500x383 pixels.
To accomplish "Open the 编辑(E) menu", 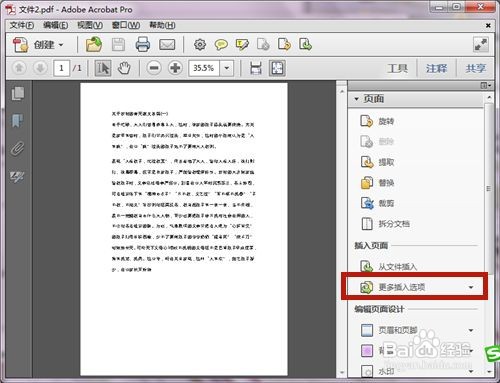I will point(55,25).
